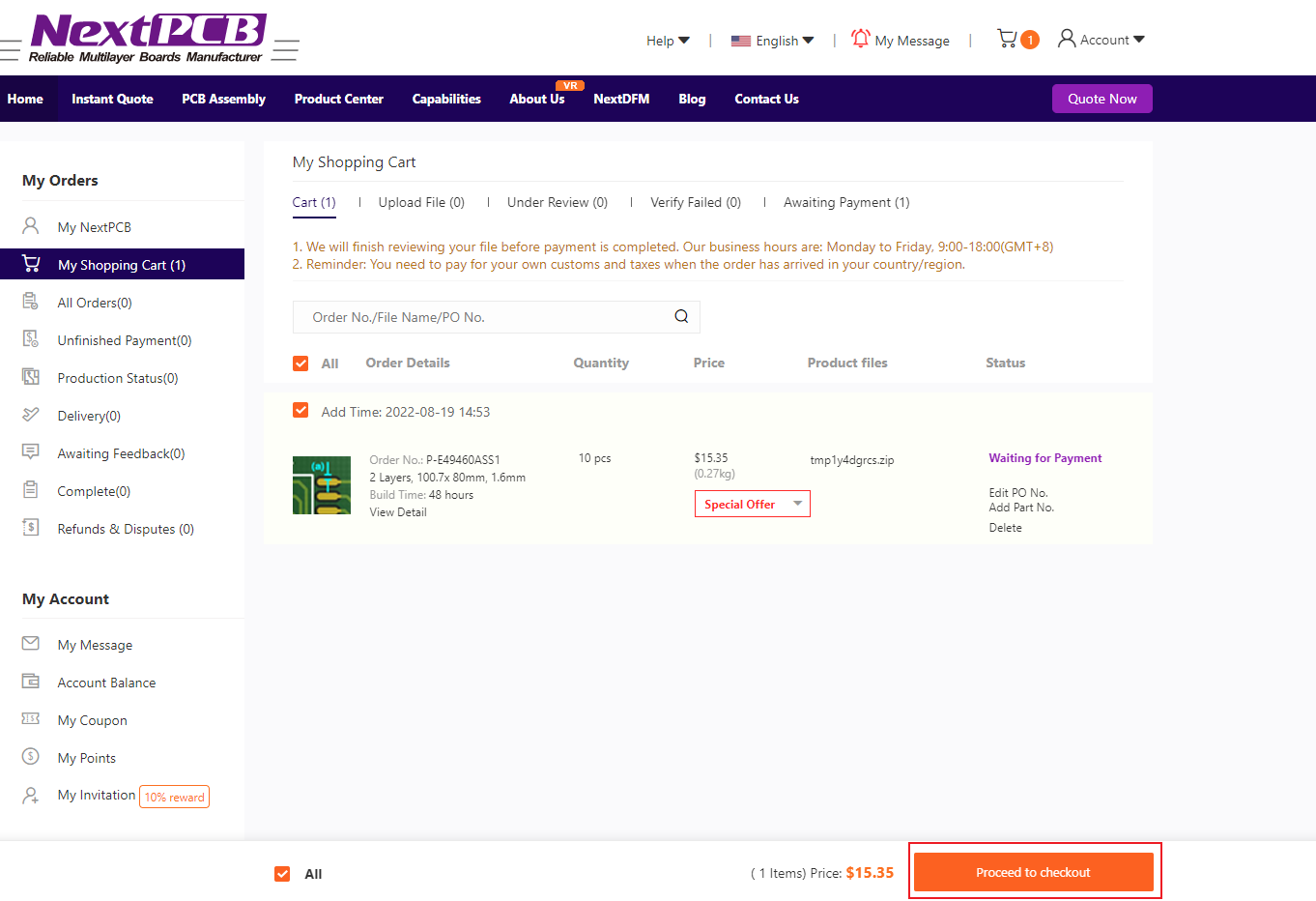Expand the Account dropdown menu
Viewport: 1316px width, 901px height.
1101,40
